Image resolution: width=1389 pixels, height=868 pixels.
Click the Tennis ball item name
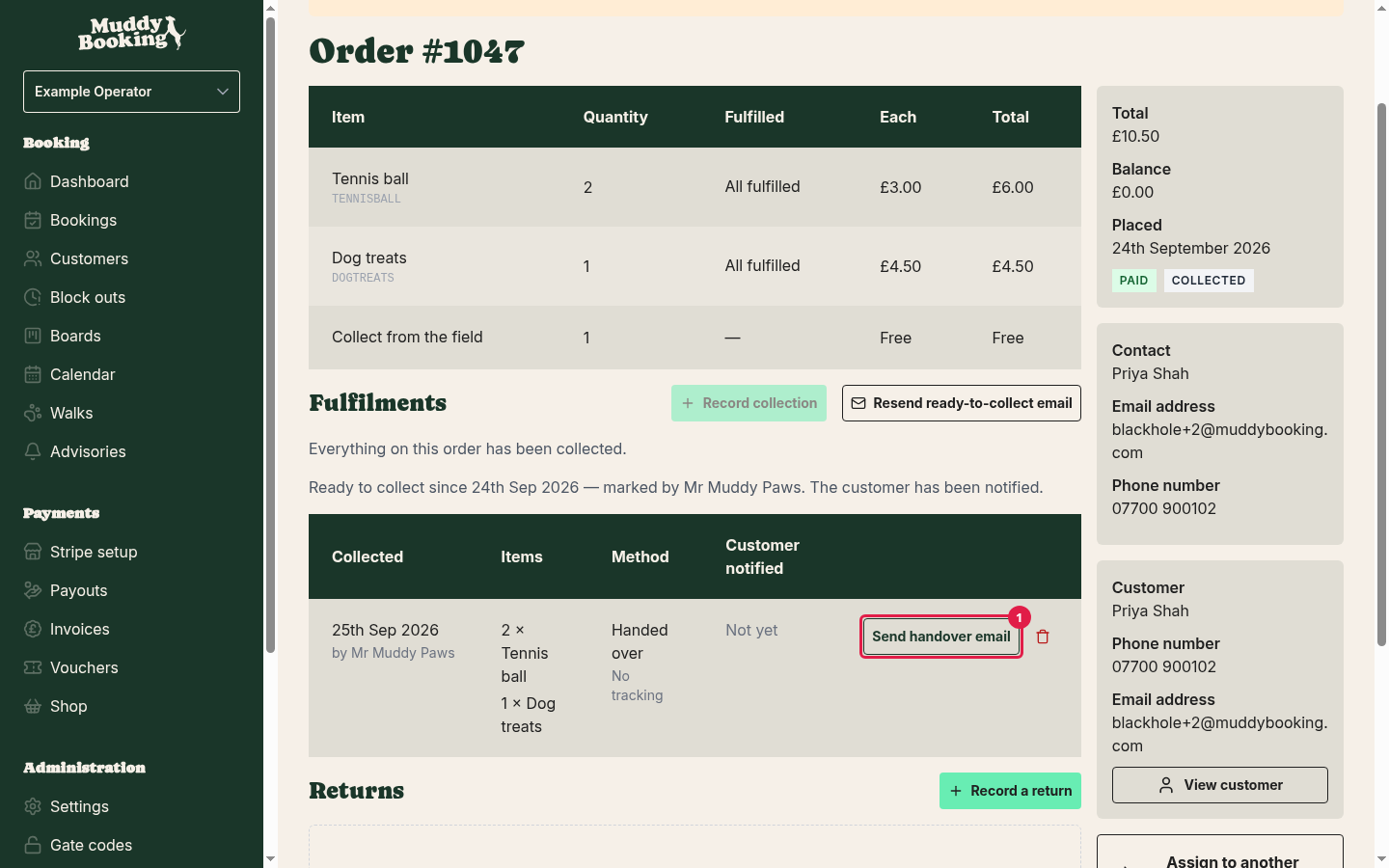point(370,178)
